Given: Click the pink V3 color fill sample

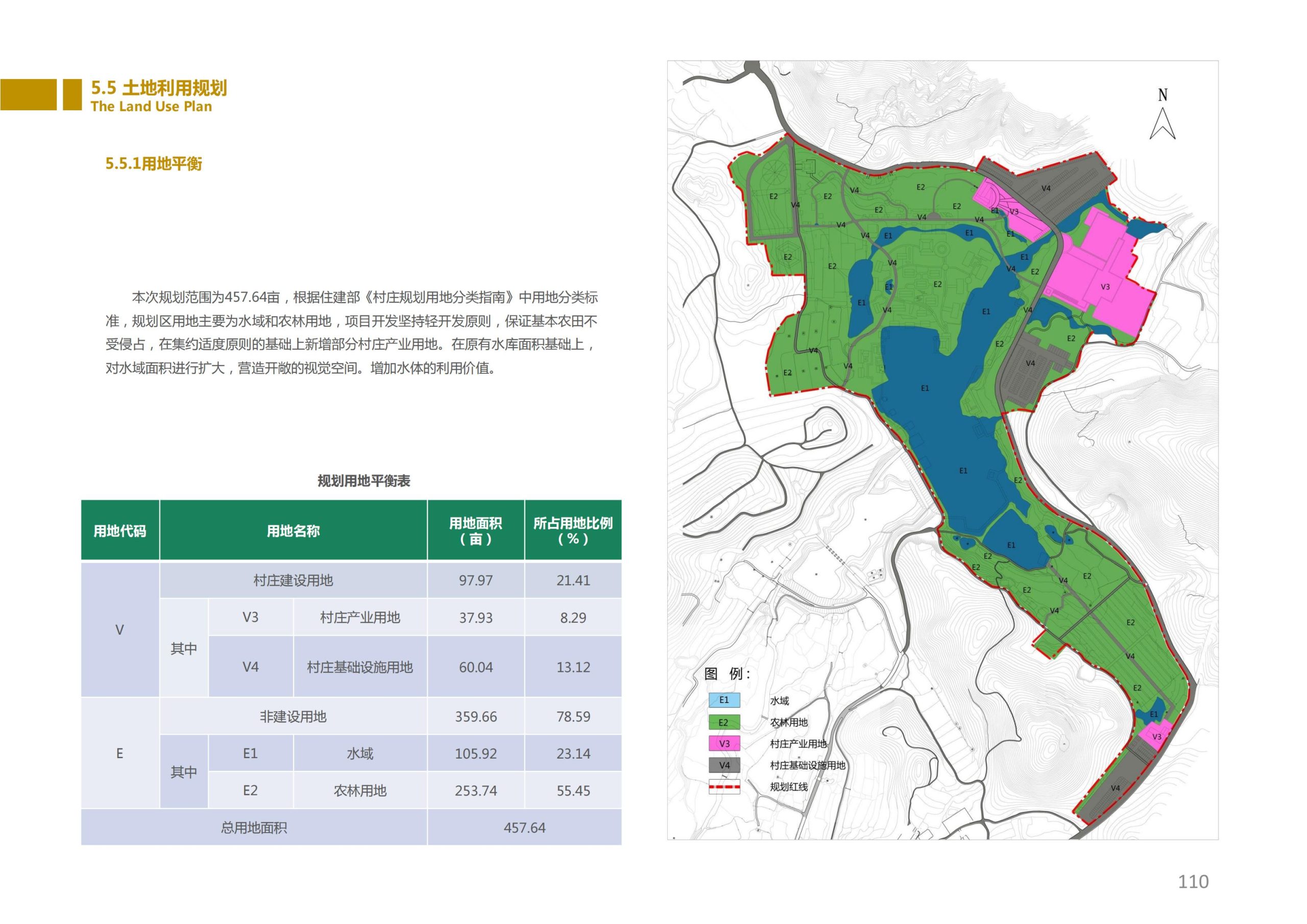Looking at the screenshot, I should (x=724, y=743).
